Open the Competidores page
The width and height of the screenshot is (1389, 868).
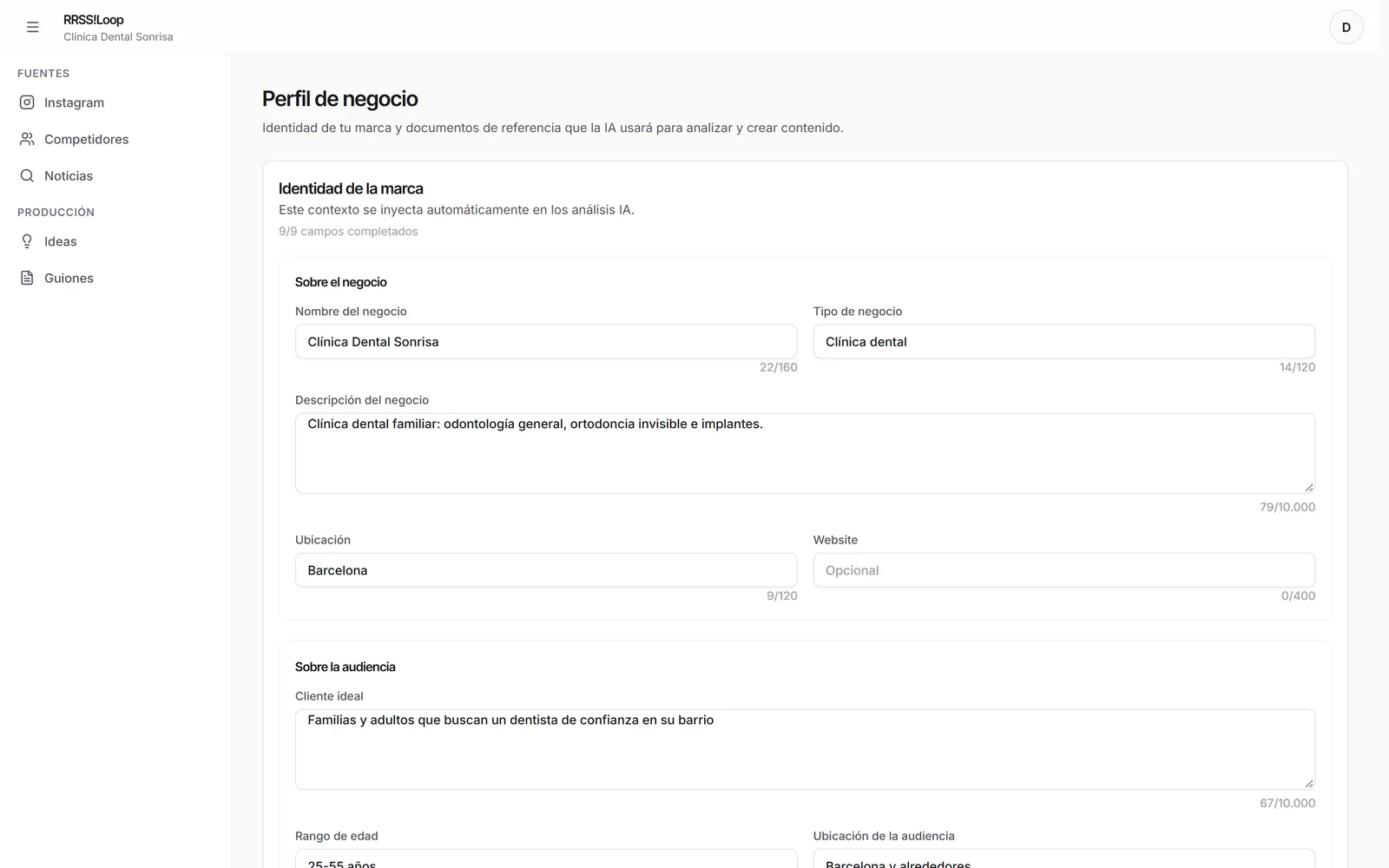point(115,139)
